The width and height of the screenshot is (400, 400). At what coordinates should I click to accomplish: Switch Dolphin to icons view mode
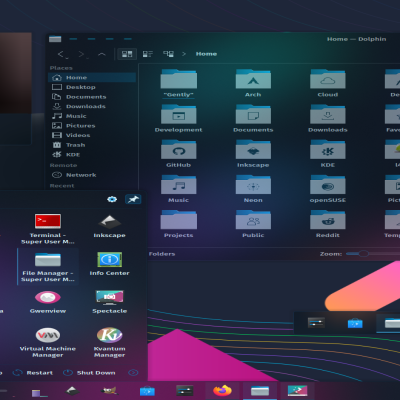coord(127,54)
